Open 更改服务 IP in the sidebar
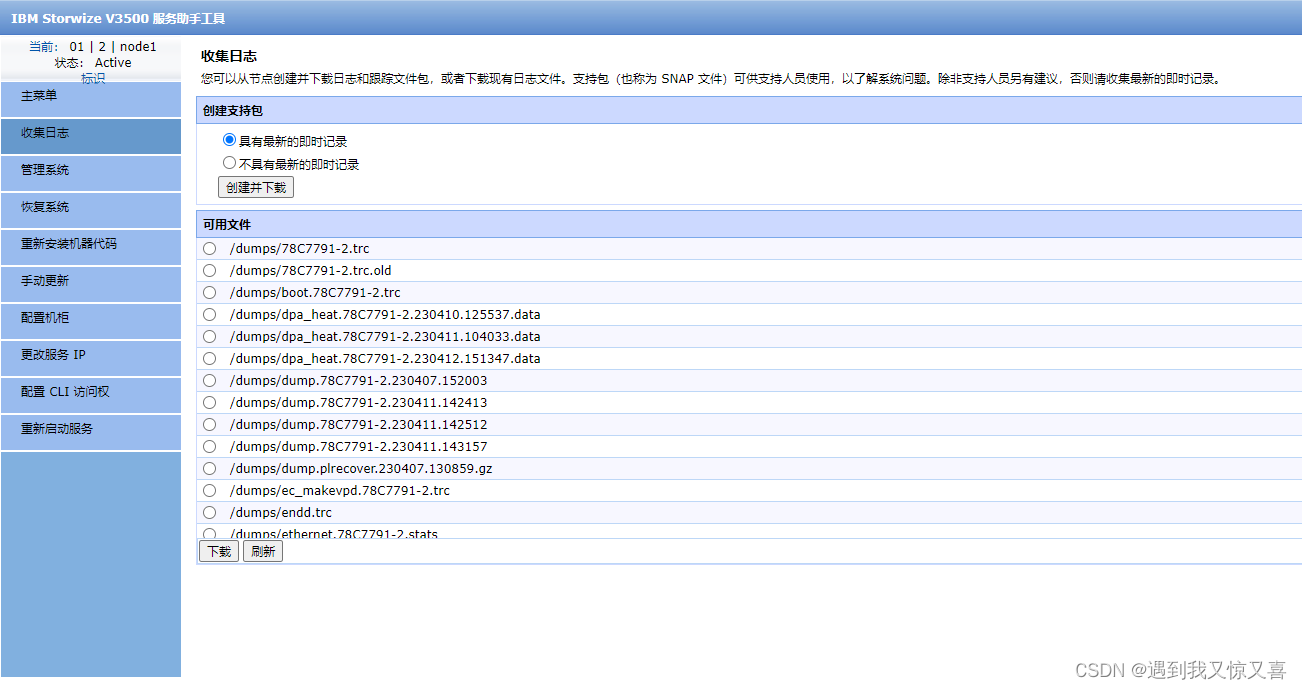Screen dimensions: 1302x689 90,357
